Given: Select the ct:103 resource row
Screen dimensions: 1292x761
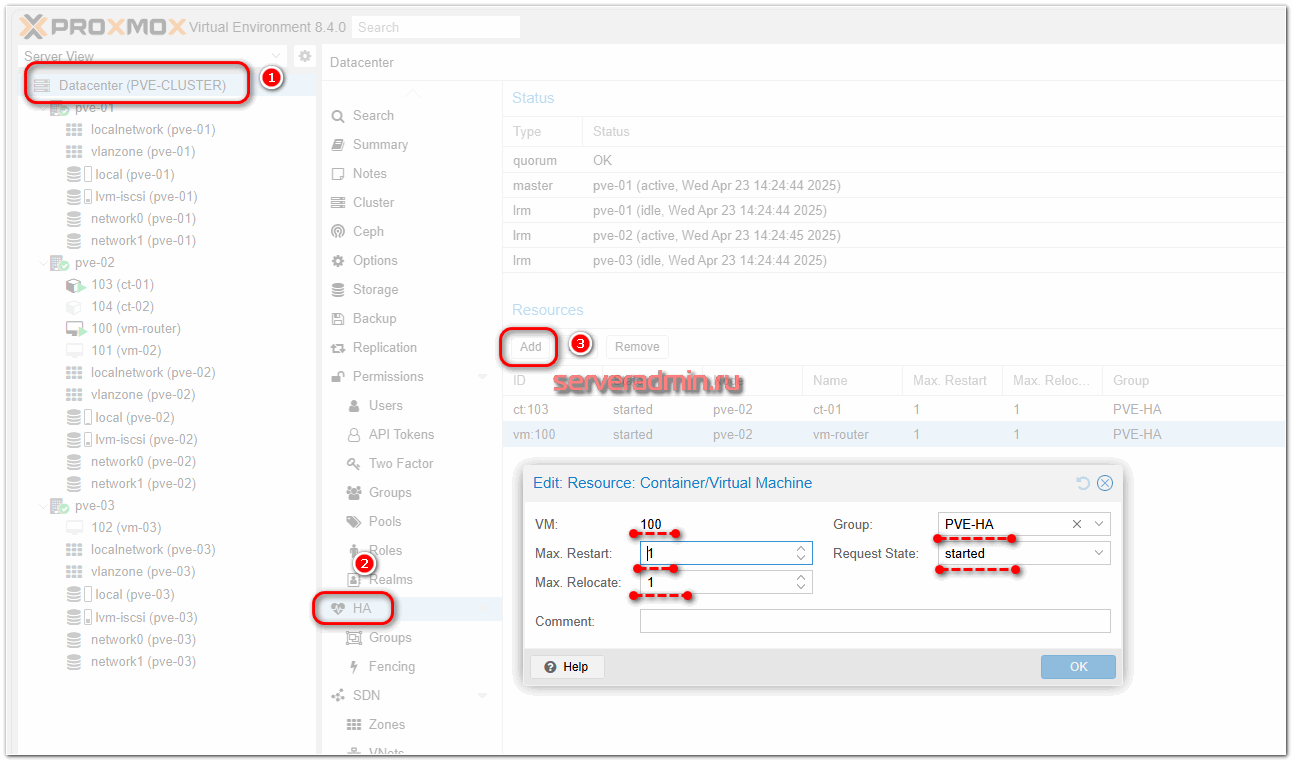Looking at the screenshot, I should 894,409.
